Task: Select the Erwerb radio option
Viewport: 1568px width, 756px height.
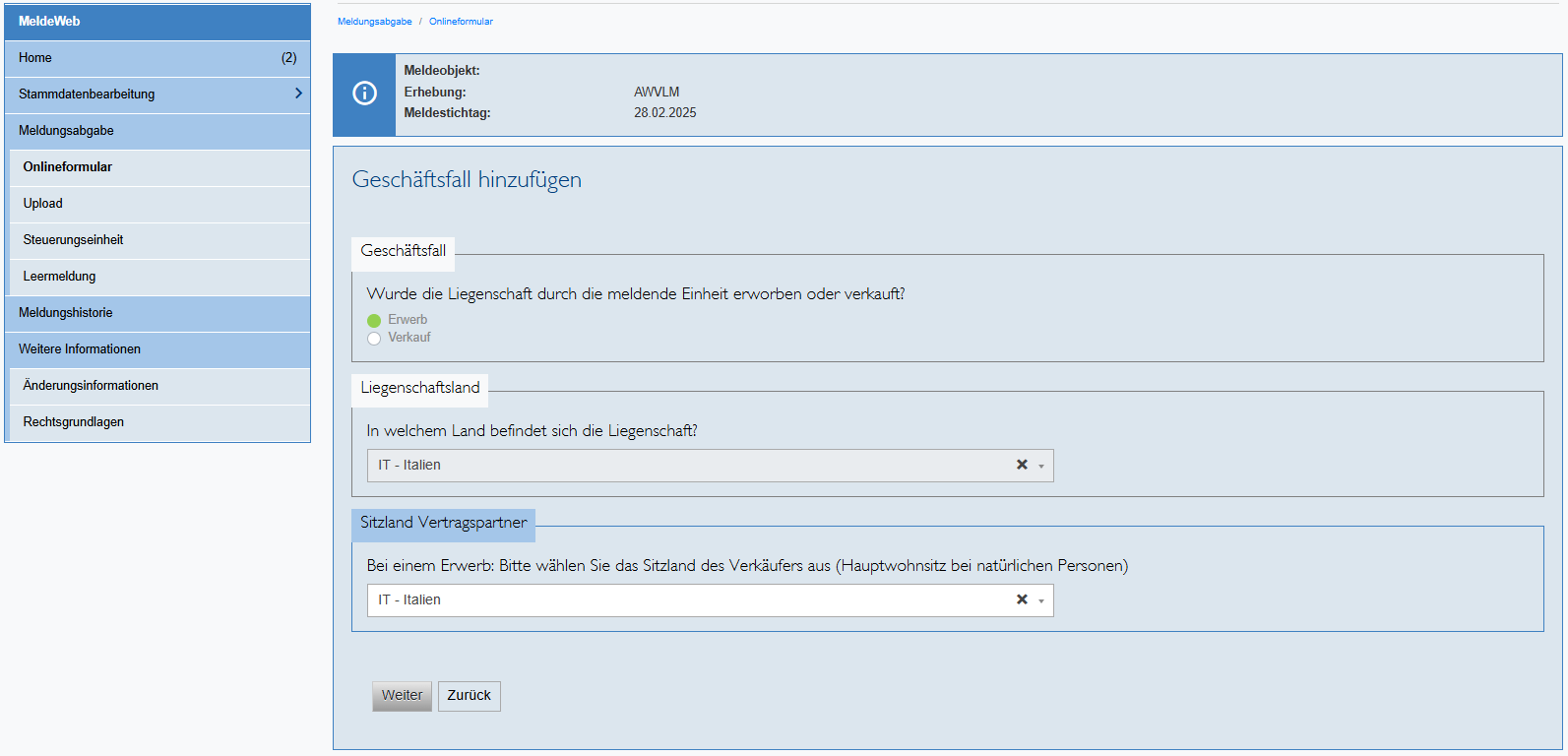Action: click(x=374, y=321)
